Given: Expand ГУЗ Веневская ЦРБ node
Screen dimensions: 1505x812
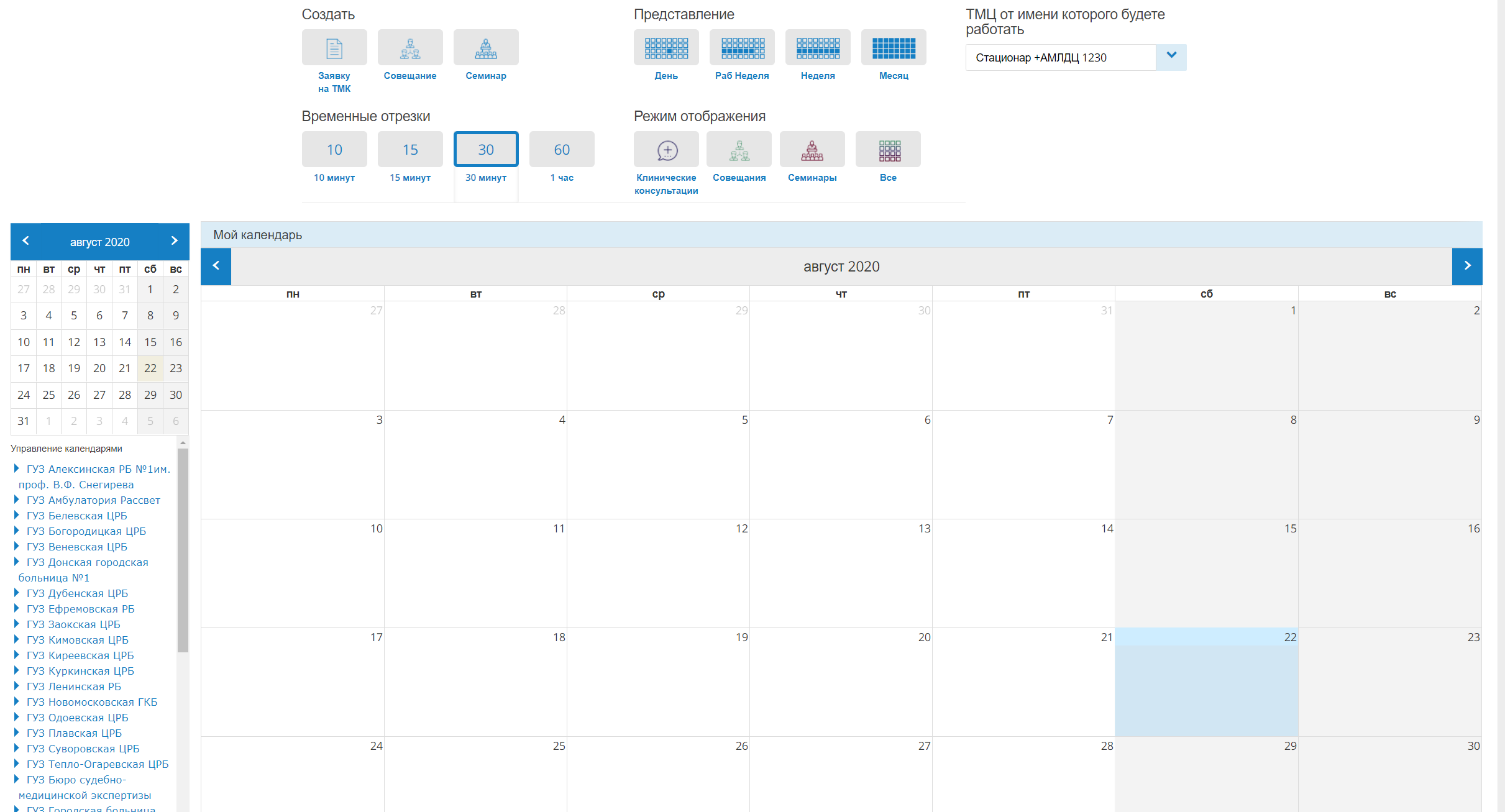Looking at the screenshot, I should [x=17, y=546].
